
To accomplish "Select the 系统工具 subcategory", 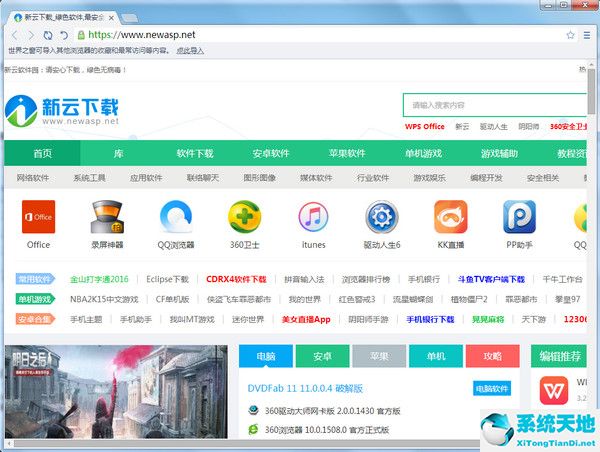I will coord(89,178).
